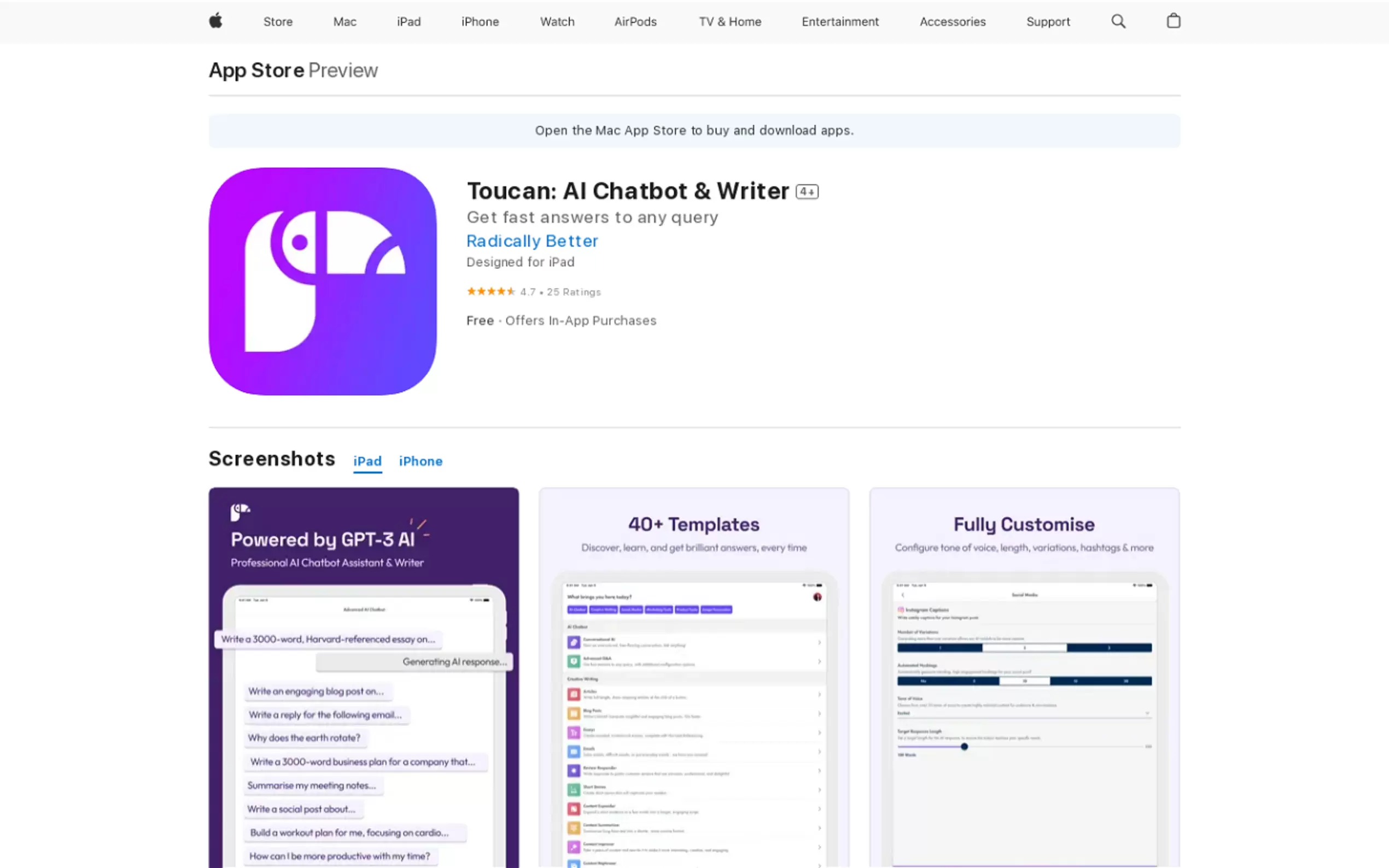Screen dimensions: 1389x868
Task: Click the Preview text beside App Store
Action: 343,70
